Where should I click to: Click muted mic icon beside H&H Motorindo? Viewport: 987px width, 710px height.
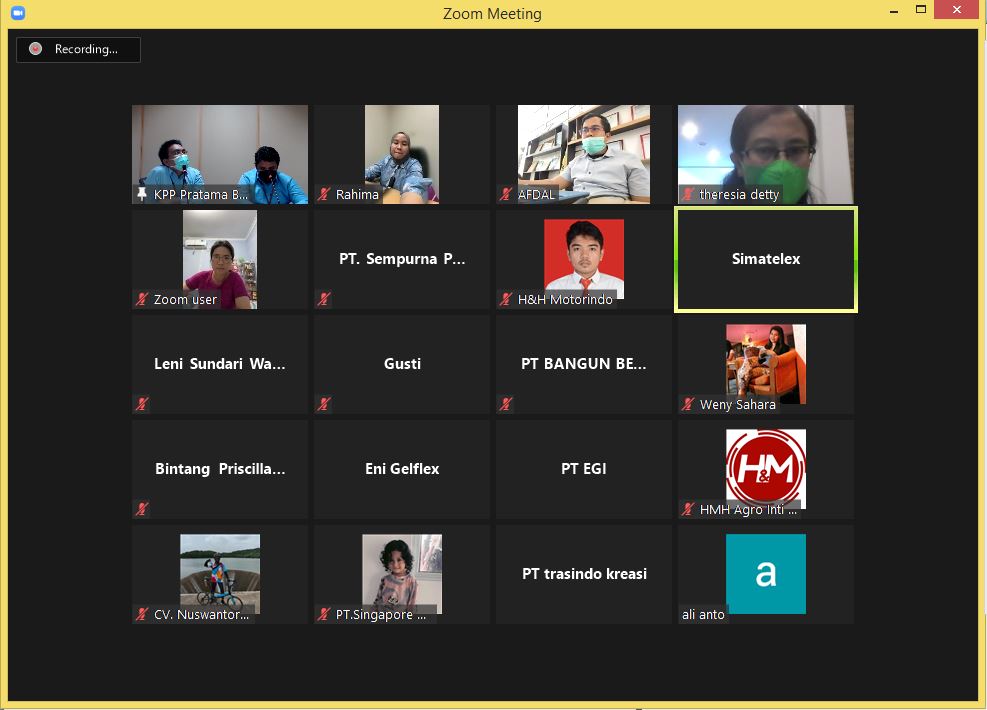pos(506,299)
